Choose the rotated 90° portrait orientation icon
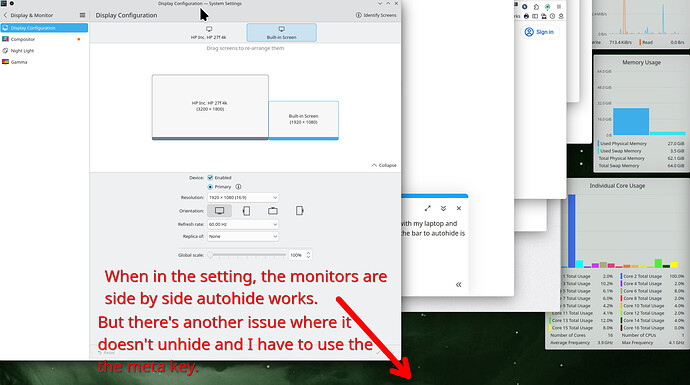 [x=246, y=211]
